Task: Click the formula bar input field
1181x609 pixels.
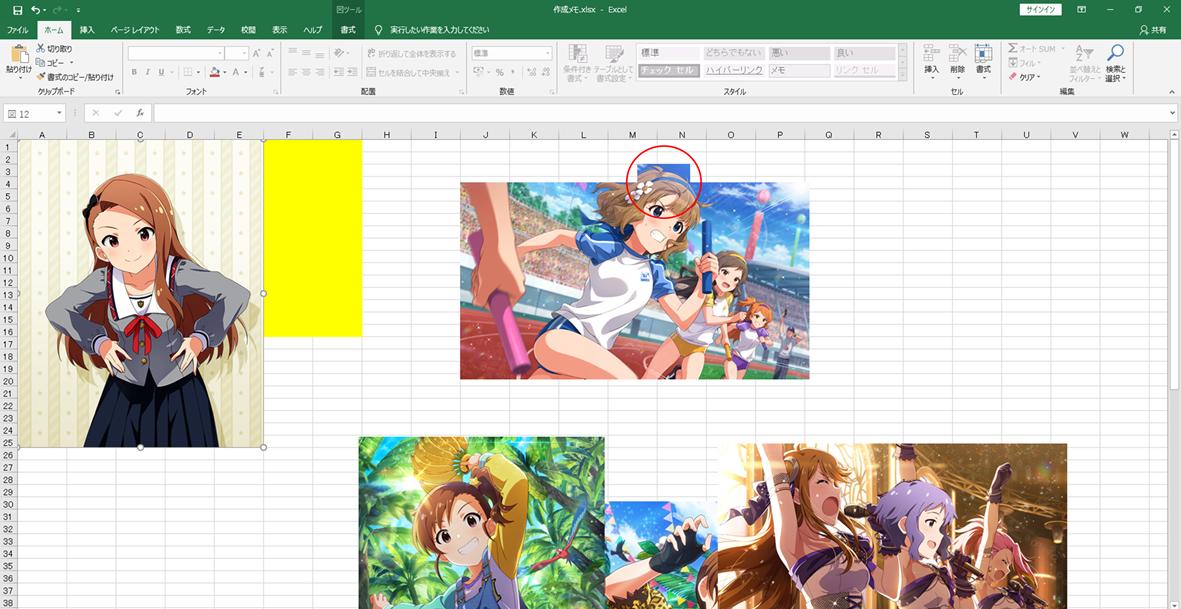Action: [x=660, y=113]
